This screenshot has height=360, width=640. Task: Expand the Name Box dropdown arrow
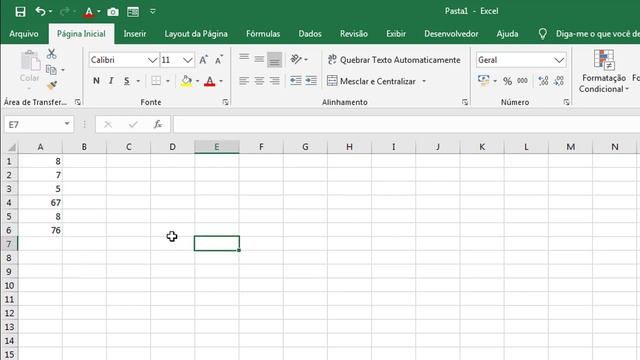67,124
